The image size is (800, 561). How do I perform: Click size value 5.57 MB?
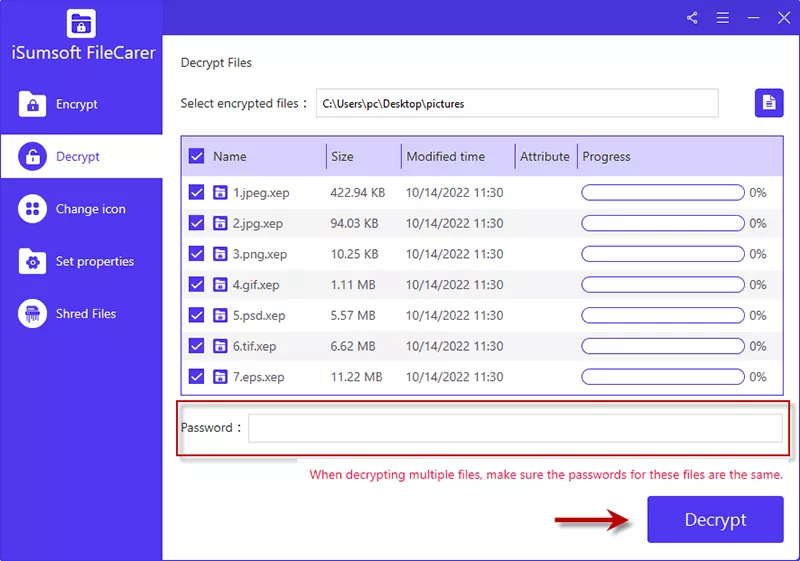coord(353,316)
